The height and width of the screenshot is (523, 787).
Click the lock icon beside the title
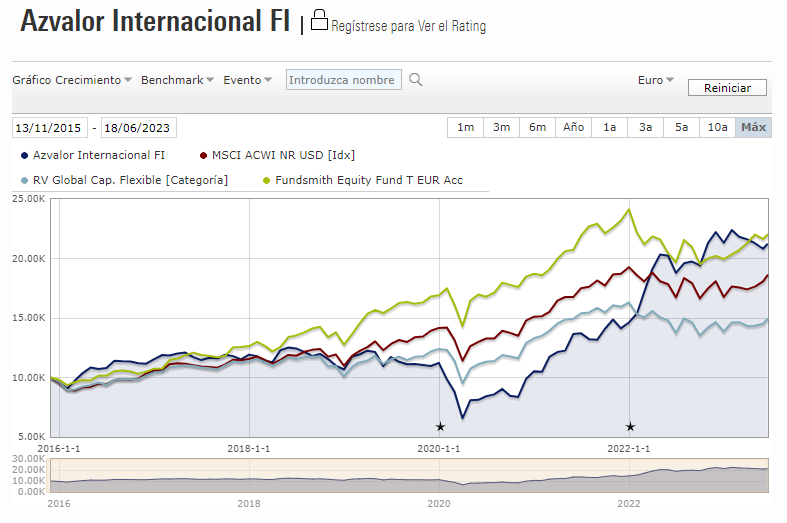point(319,21)
